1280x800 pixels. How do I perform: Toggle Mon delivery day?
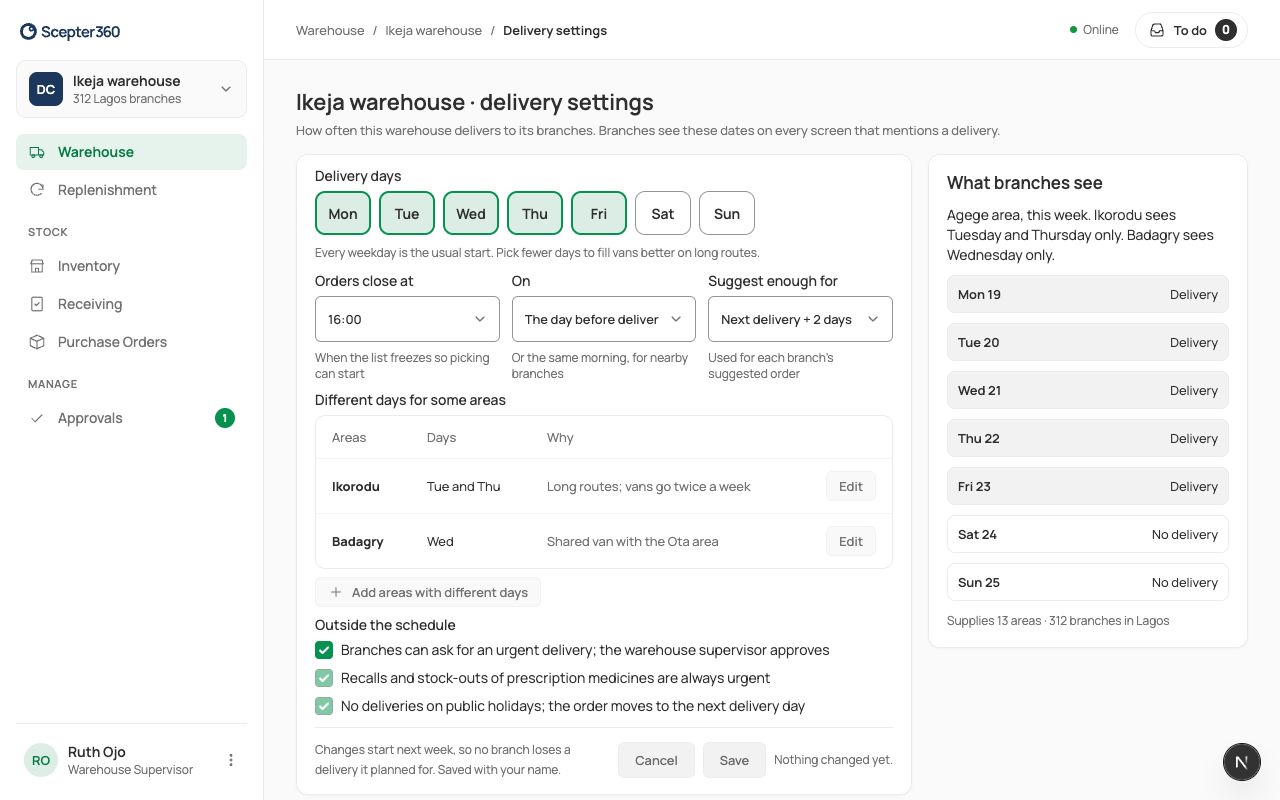343,213
